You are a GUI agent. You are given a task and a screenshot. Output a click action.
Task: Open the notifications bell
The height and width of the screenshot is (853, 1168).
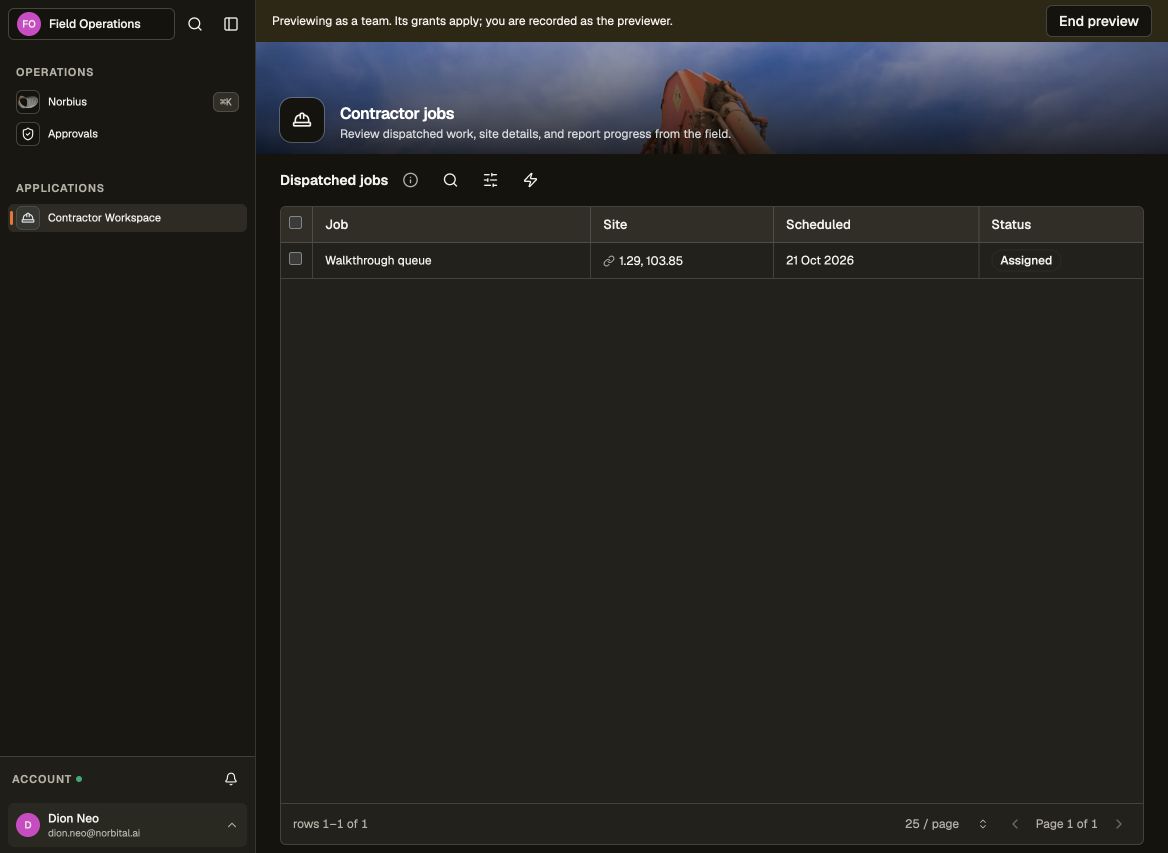click(231, 779)
